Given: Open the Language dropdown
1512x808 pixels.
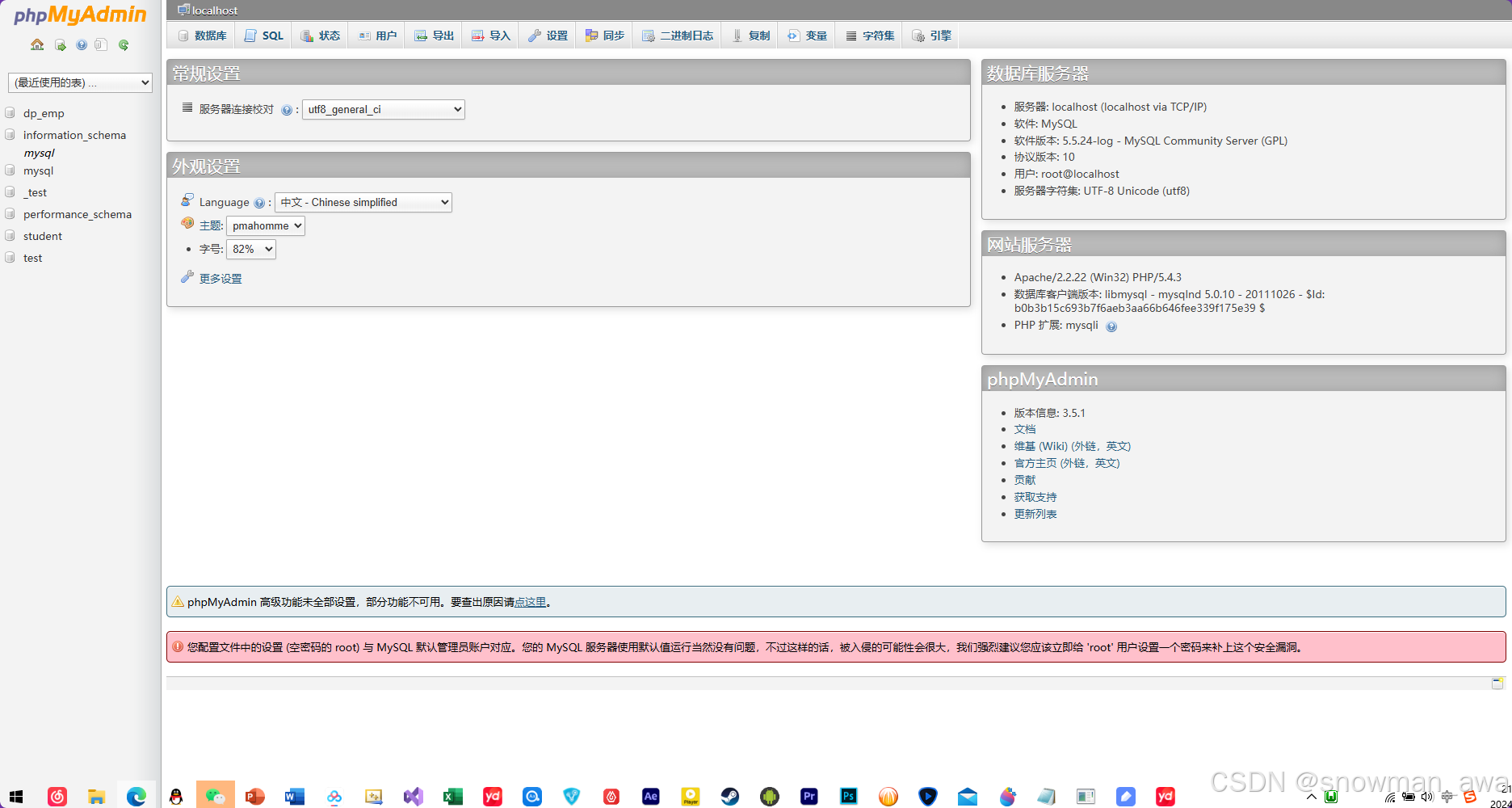Looking at the screenshot, I should (363, 202).
